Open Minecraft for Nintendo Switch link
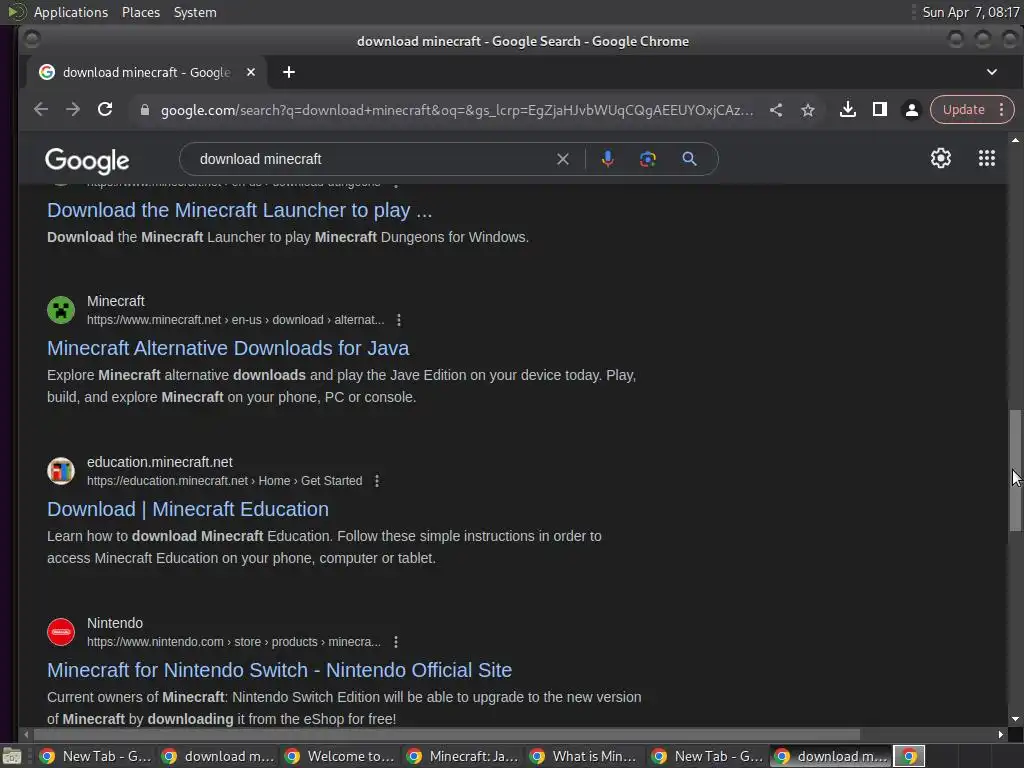The image size is (1024, 768). tap(280, 670)
